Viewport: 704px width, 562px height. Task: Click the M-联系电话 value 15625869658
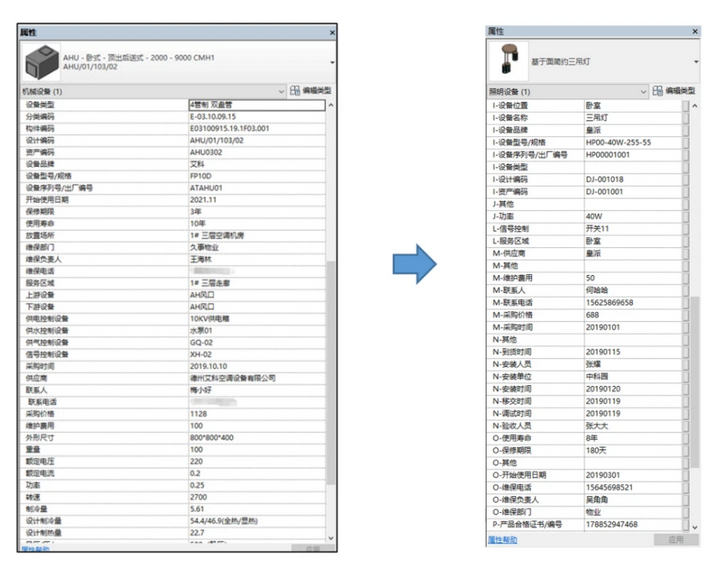click(x=609, y=303)
